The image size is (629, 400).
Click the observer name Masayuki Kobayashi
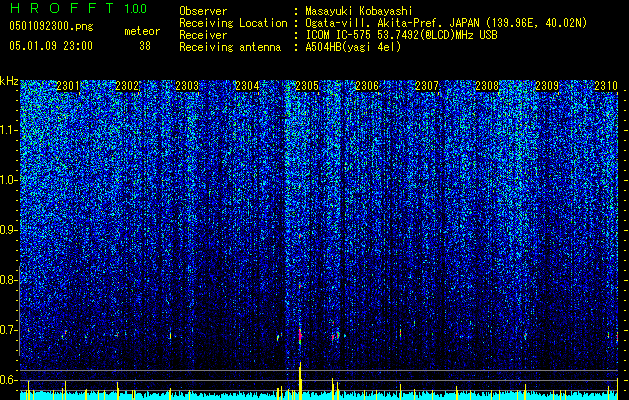pos(358,11)
